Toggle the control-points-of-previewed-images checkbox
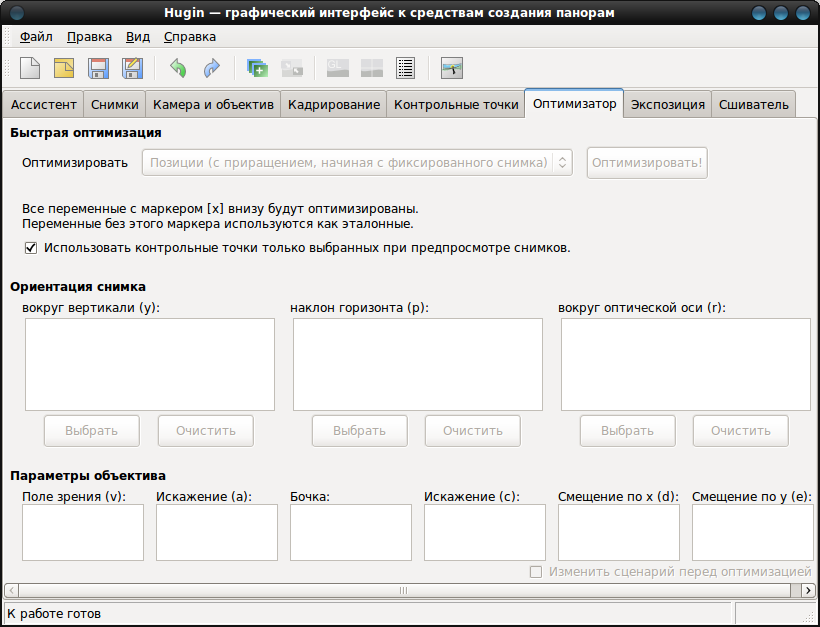This screenshot has height=627, width=820. coord(31,248)
